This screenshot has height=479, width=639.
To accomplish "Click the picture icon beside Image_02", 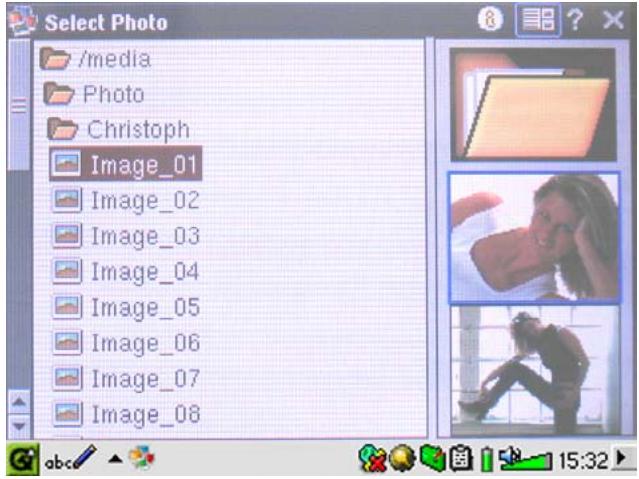I will click(67, 200).
